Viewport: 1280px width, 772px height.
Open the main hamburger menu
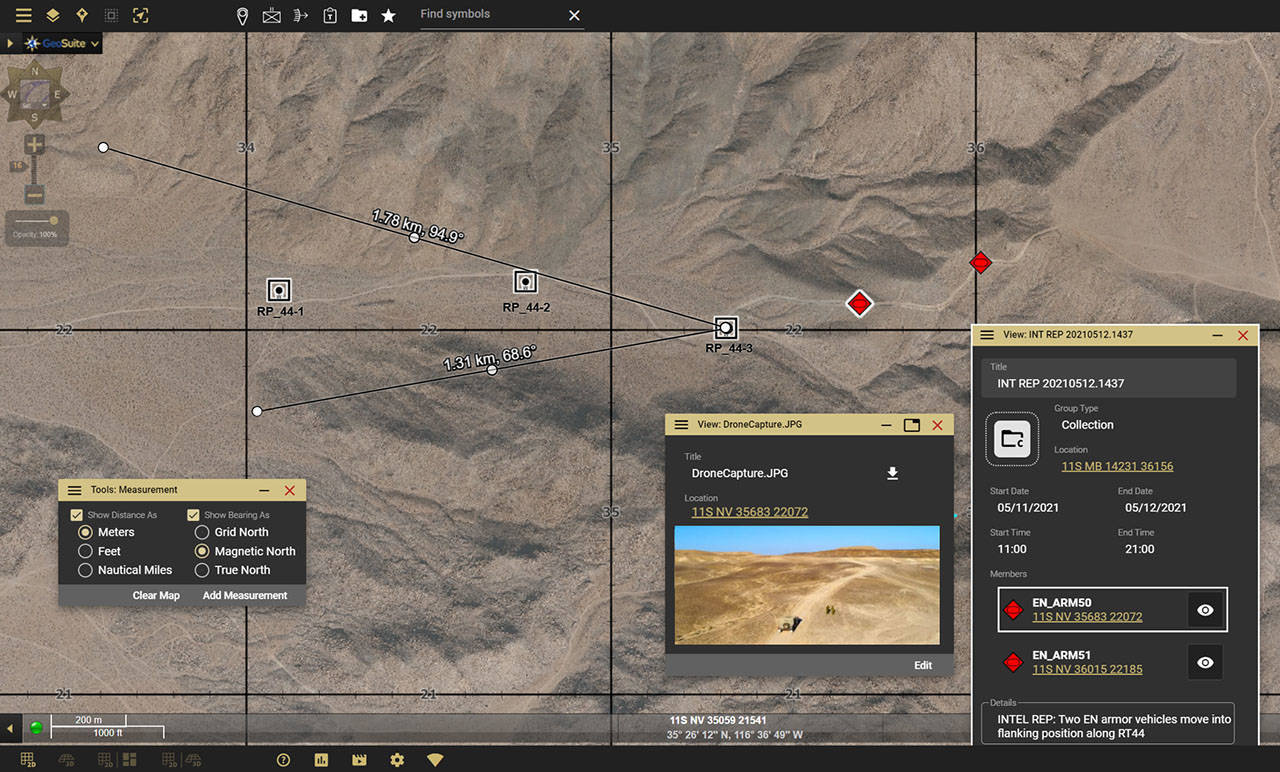click(23, 15)
